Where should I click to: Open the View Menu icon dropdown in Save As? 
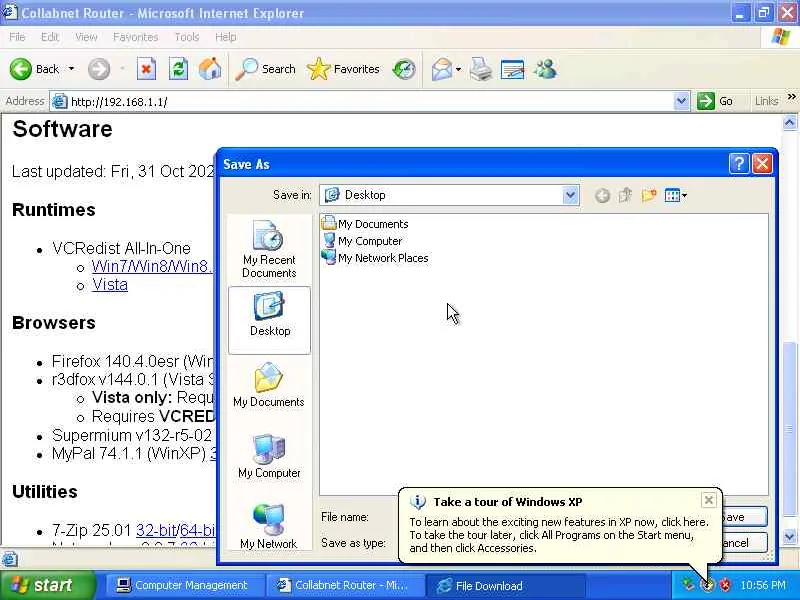pyautogui.click(x=676, y=195)
